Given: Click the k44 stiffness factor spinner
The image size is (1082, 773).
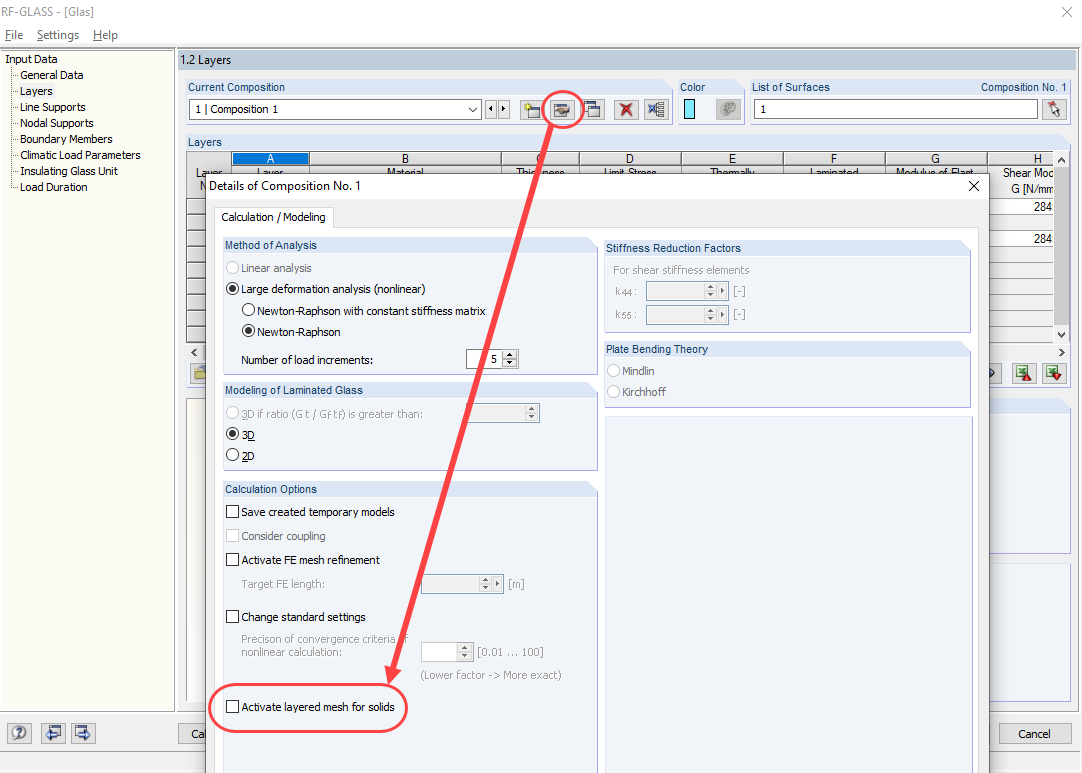Looking at the screenshot, I should click(x=709, y=291).
